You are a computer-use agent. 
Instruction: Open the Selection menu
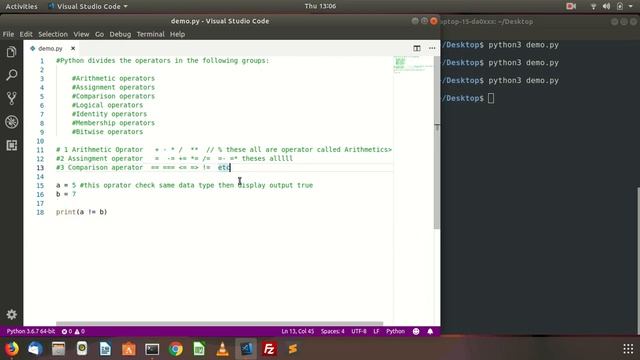[53, 34]
